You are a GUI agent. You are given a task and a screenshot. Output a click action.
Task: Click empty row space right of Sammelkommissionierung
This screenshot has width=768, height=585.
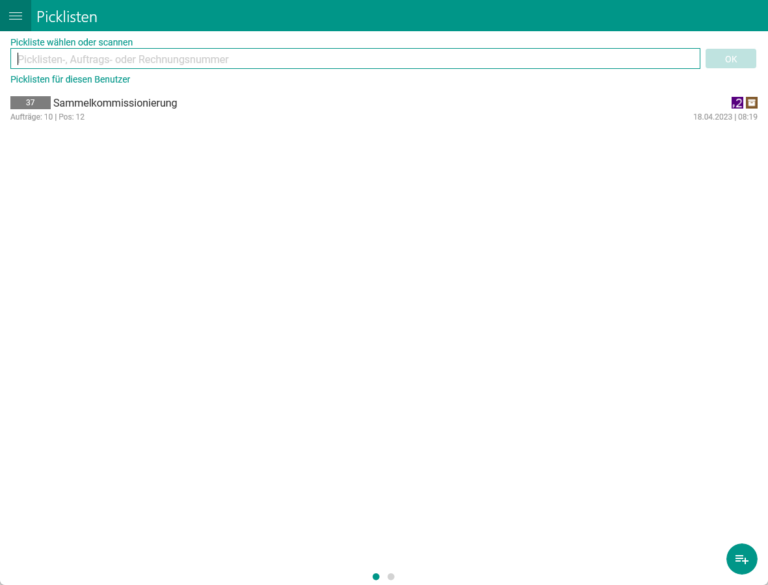click(450, 103)
